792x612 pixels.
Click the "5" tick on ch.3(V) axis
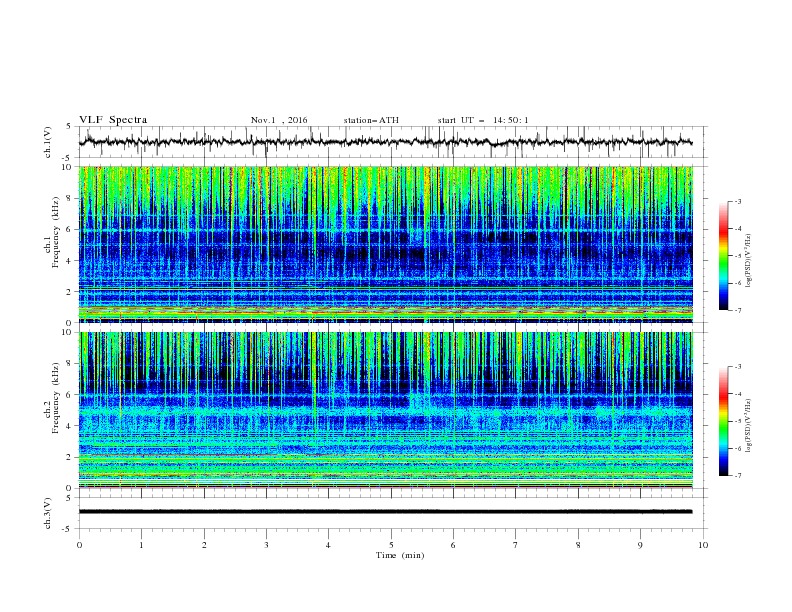tap(69, 498)
